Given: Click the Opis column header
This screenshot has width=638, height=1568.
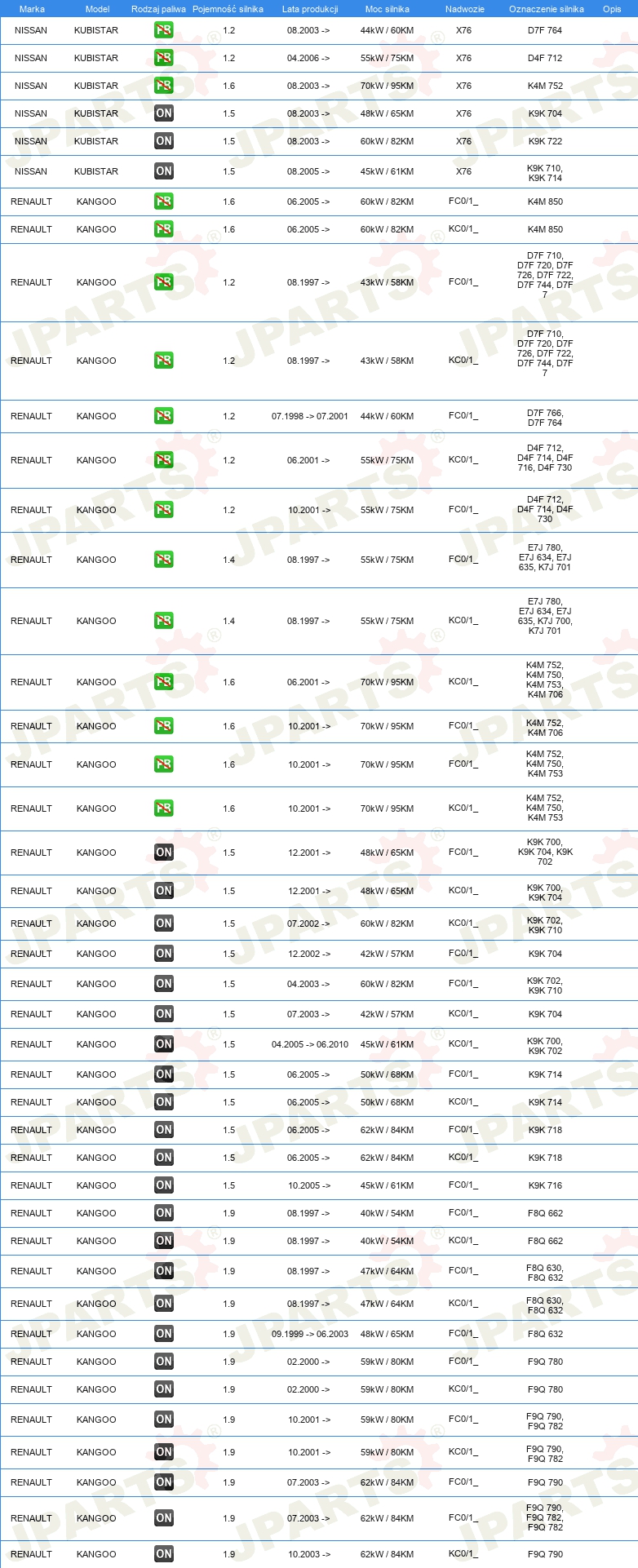Looking at the screenshot, I should click(x=612, y=9).
